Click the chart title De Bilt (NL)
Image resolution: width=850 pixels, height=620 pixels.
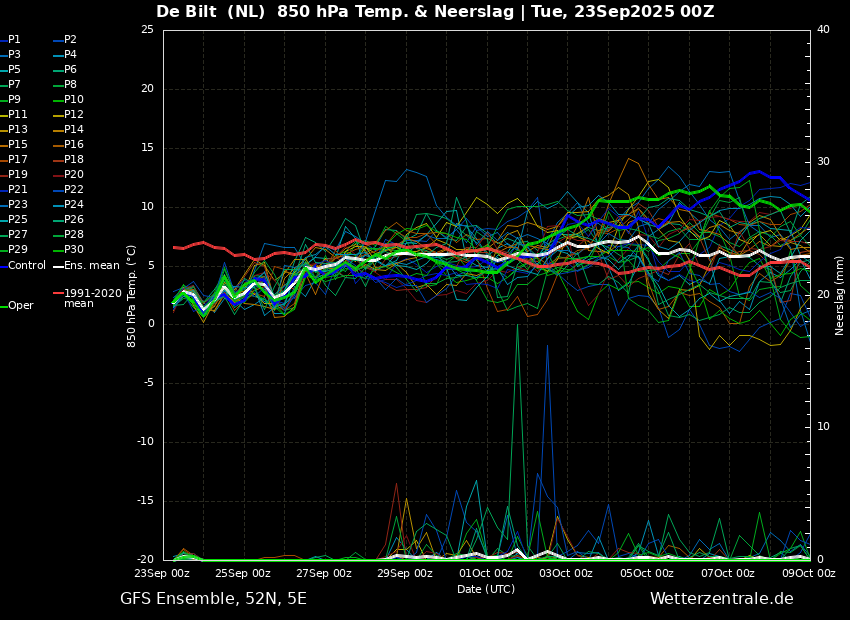210,11
